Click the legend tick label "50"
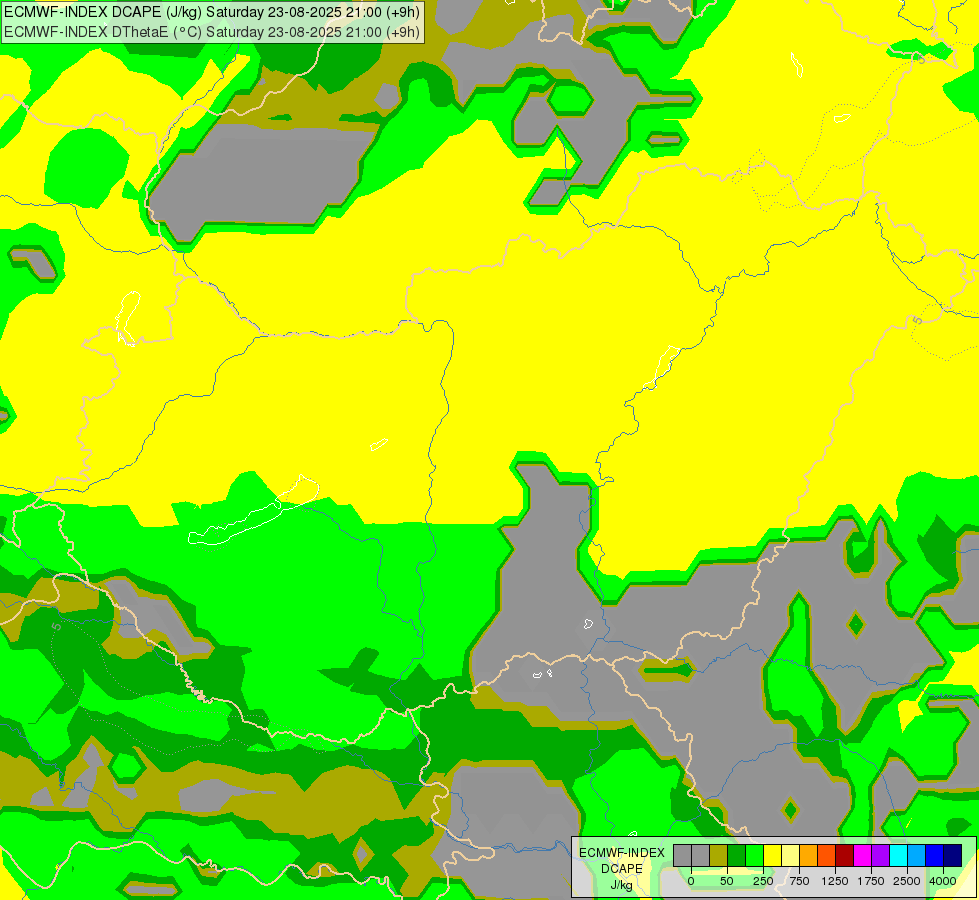The image size is (979, 900). click(x=727, y=881)
